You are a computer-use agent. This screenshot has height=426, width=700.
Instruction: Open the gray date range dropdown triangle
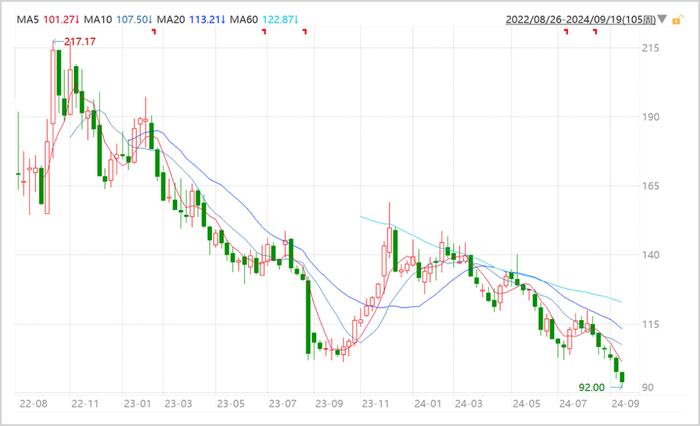click(662, 19)
